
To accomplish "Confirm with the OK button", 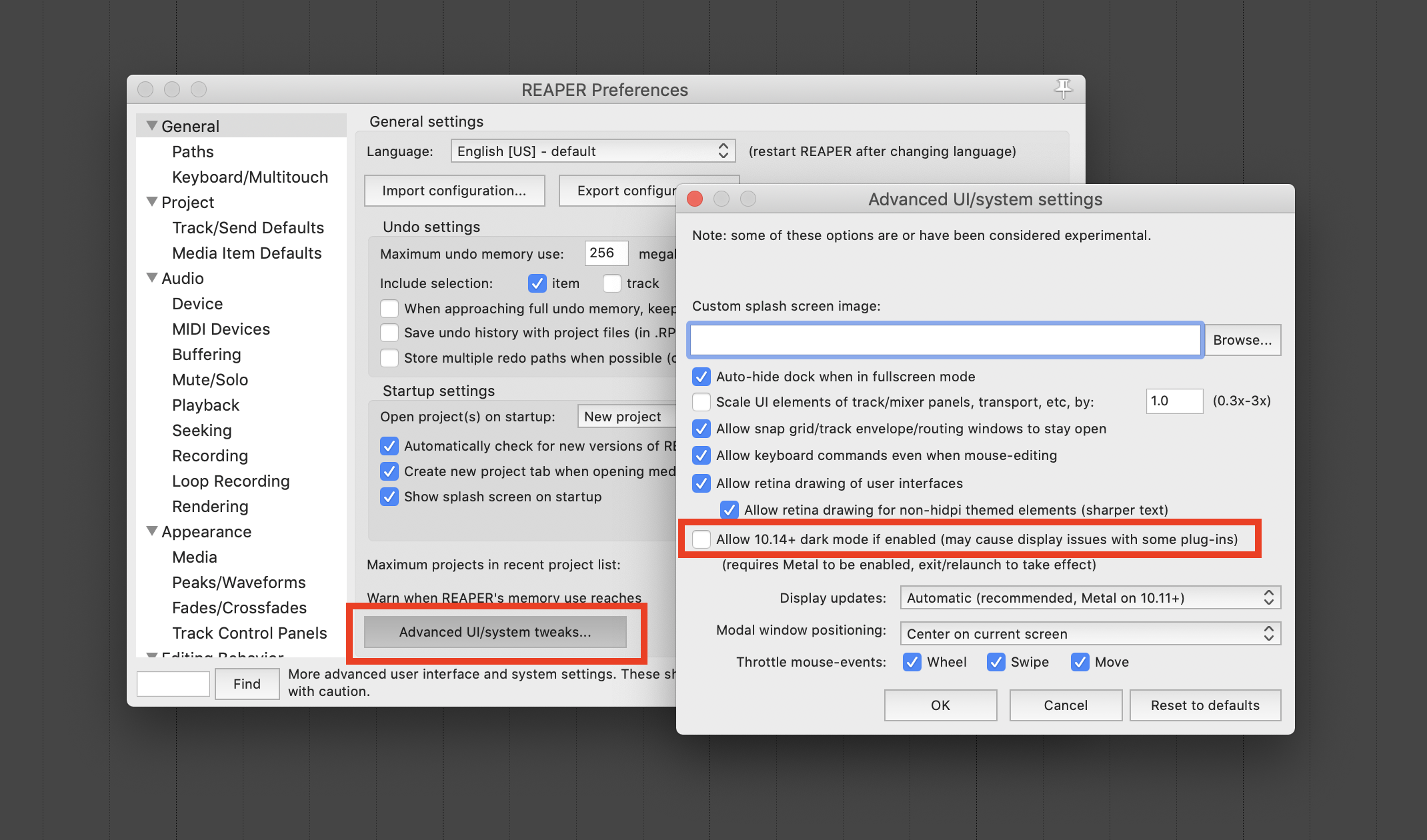I will click(x=940, y=705).
